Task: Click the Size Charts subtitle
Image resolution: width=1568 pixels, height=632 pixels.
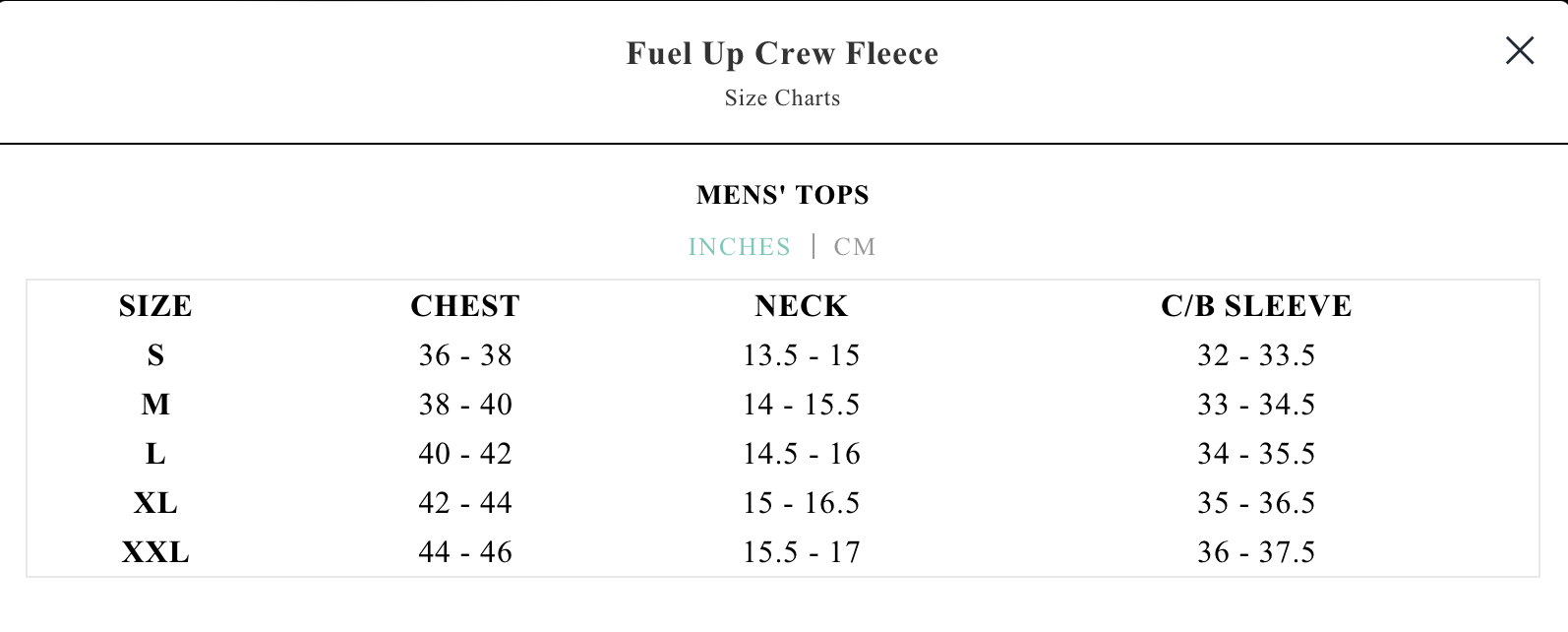Action: (x=782, y=98)
